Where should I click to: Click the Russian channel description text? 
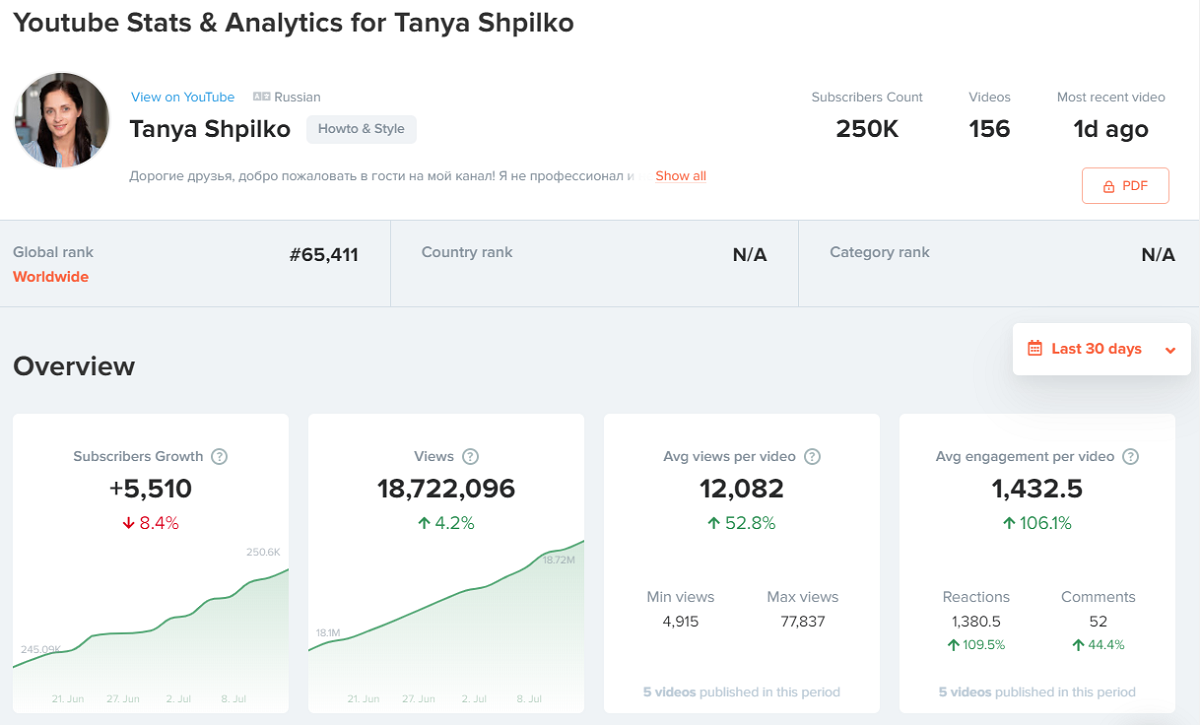pos(383,176)
